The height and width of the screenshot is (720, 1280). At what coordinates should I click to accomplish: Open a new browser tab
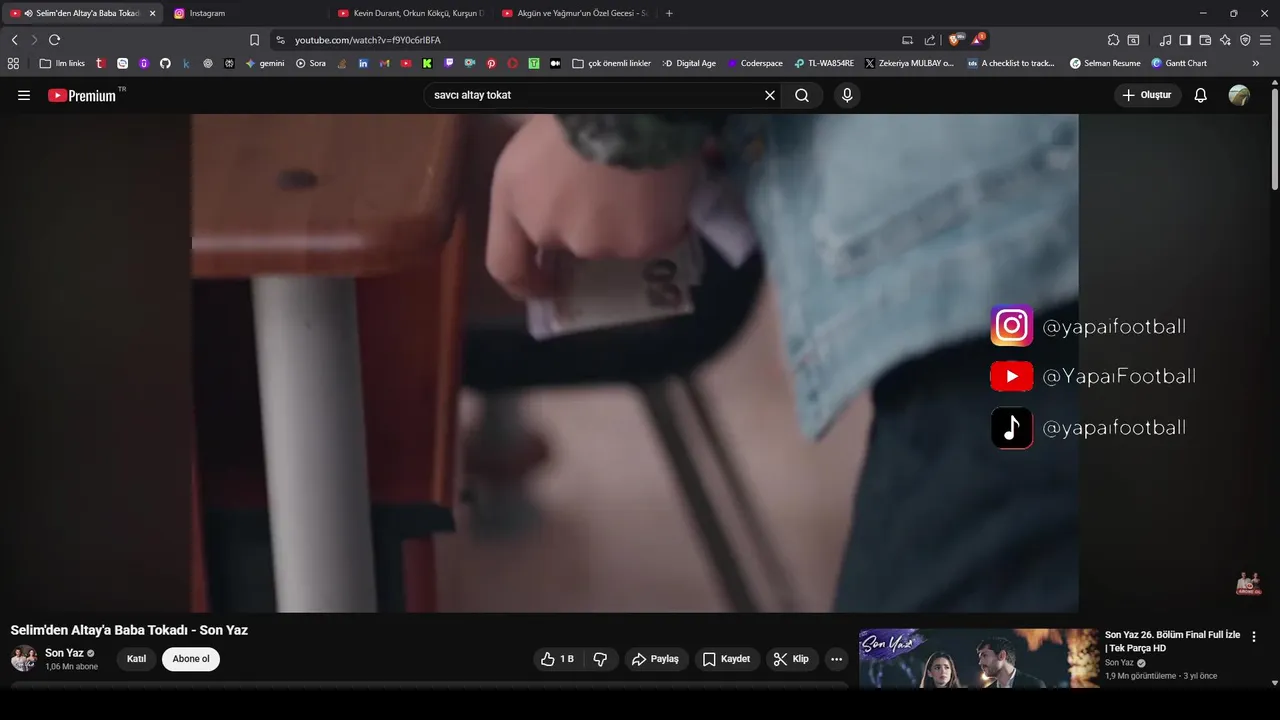tap(669, 13)
